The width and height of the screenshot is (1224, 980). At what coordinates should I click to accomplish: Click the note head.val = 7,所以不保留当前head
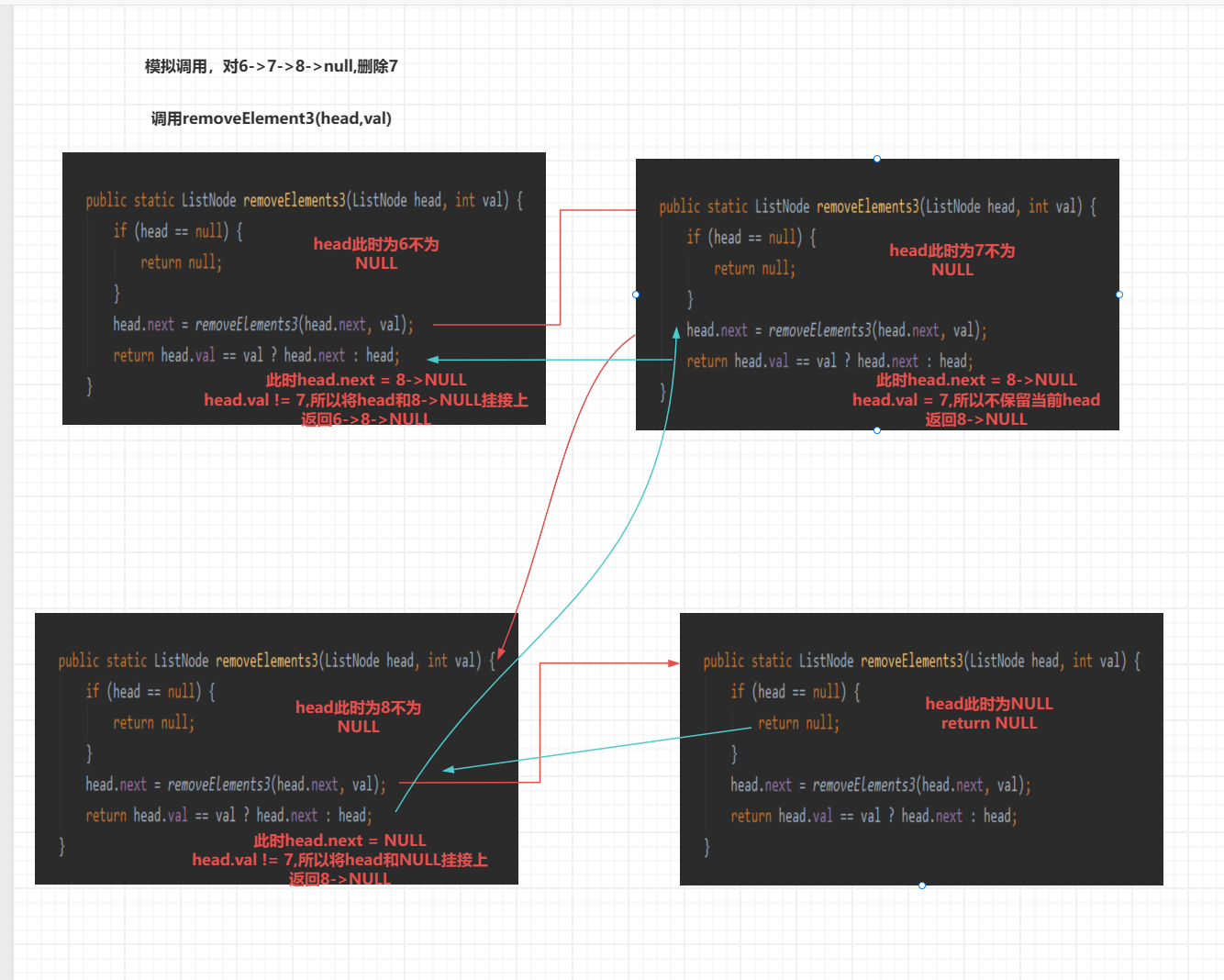pyautogui.click(x=976, y=400)
